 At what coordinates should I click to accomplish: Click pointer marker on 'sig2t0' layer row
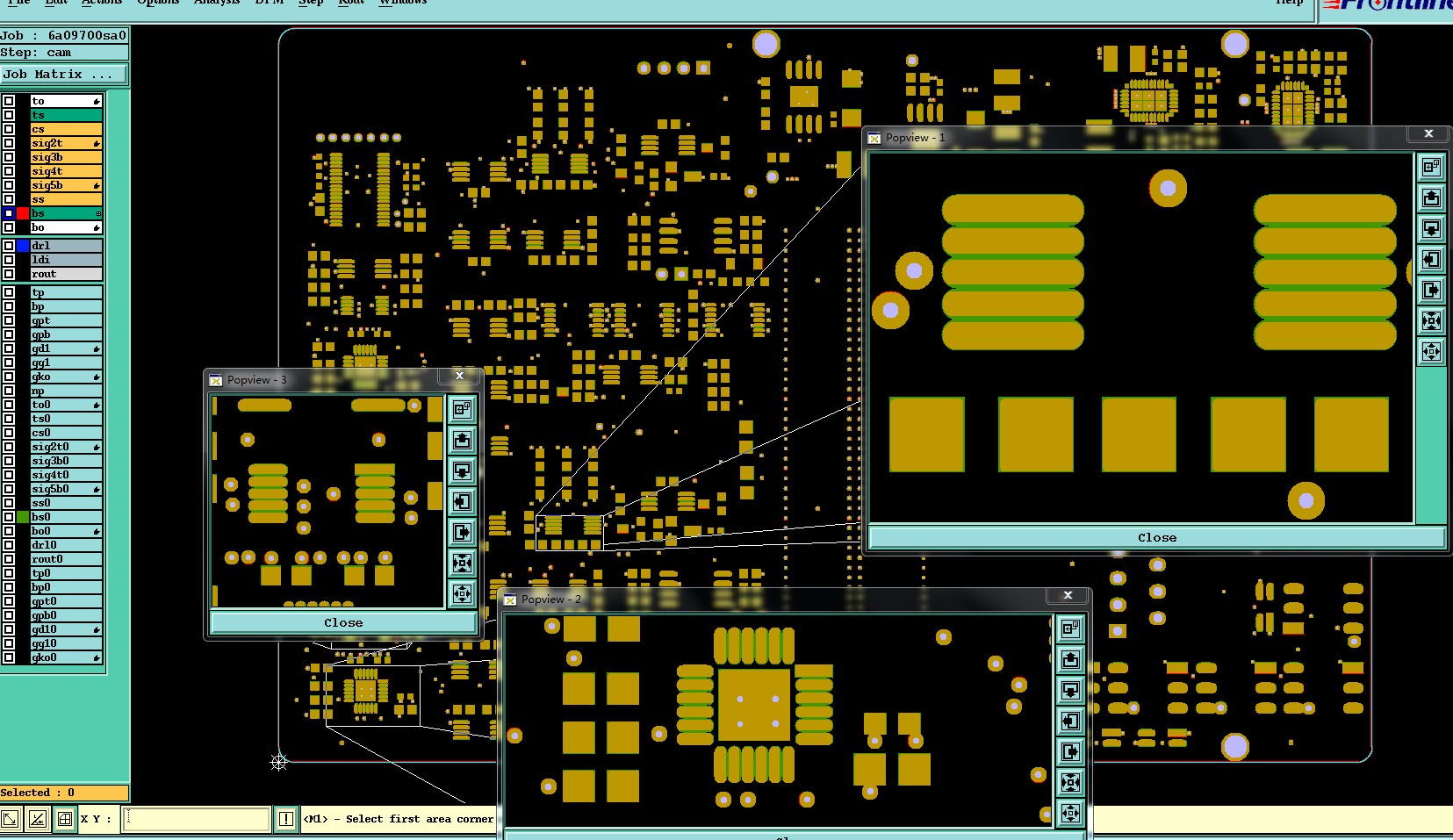(x=97, y=447)
